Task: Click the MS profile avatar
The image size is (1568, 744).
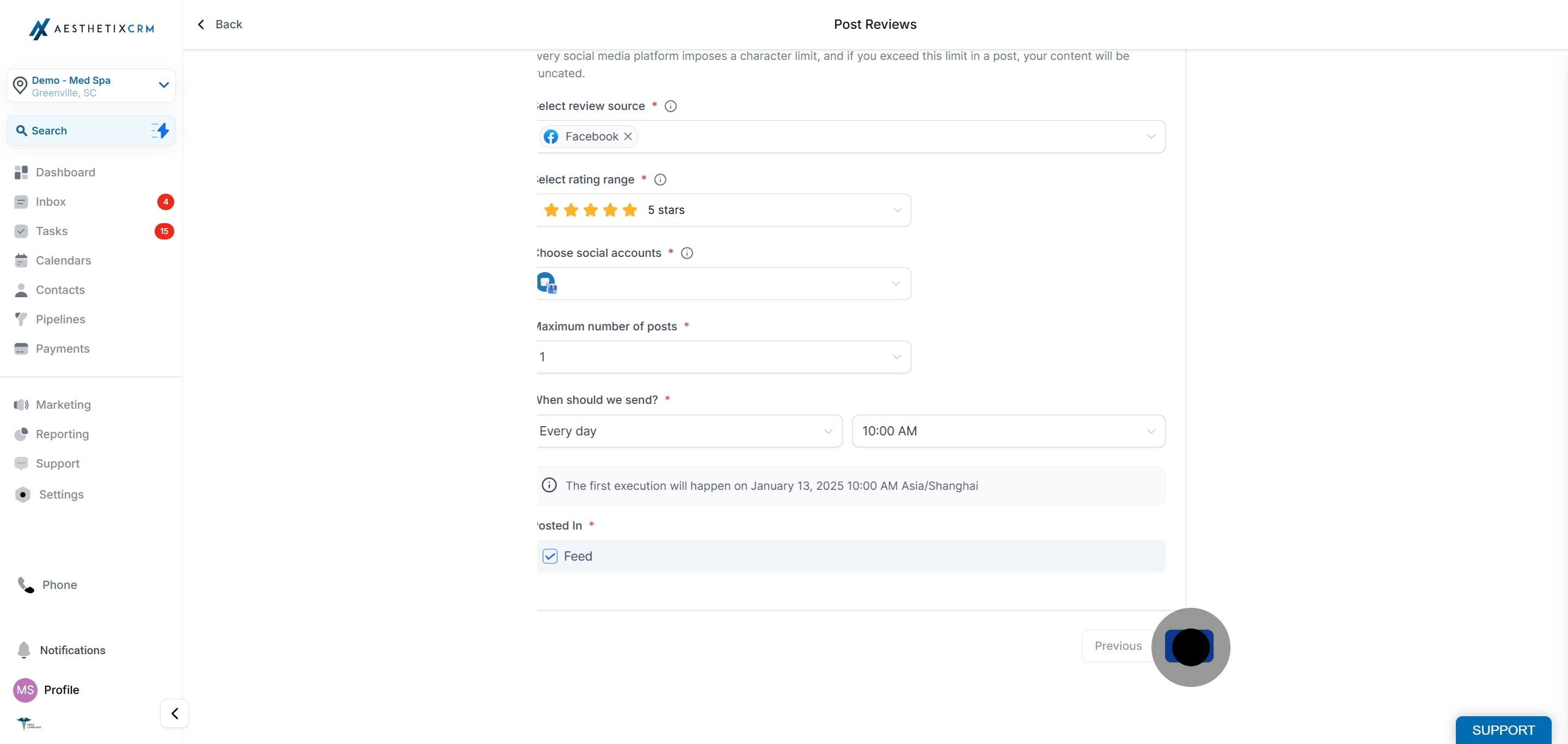Action: coord(25,690)
